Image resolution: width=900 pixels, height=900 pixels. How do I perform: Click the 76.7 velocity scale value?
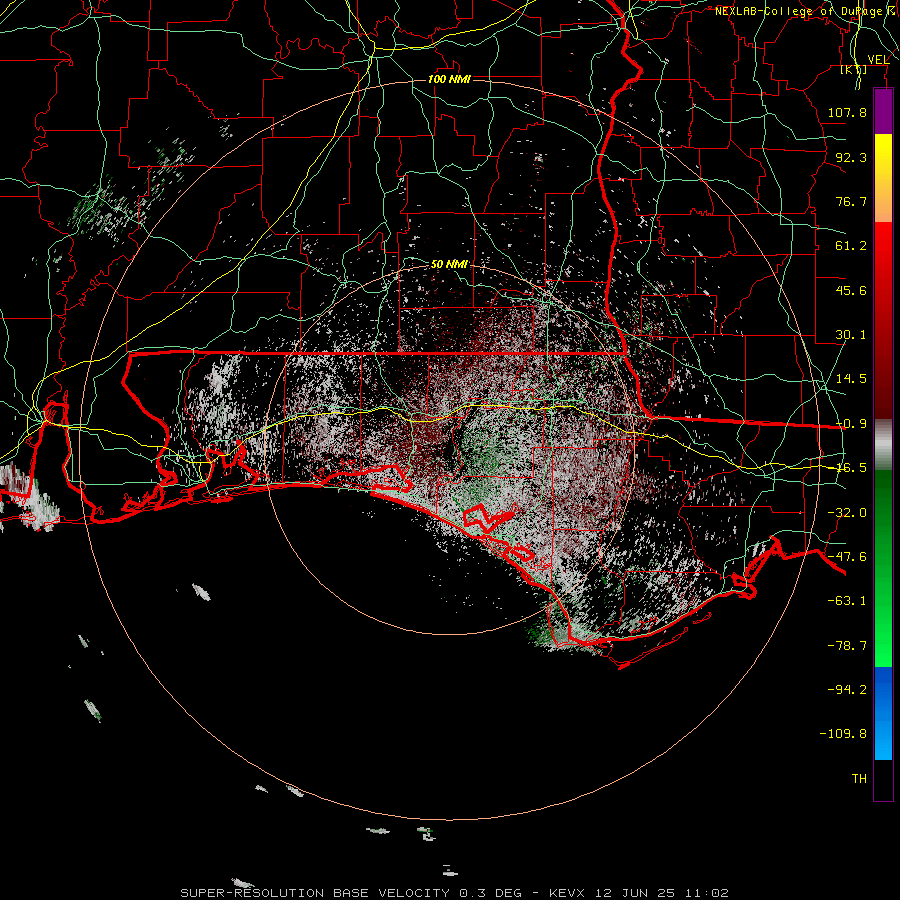tap(851, 201)
